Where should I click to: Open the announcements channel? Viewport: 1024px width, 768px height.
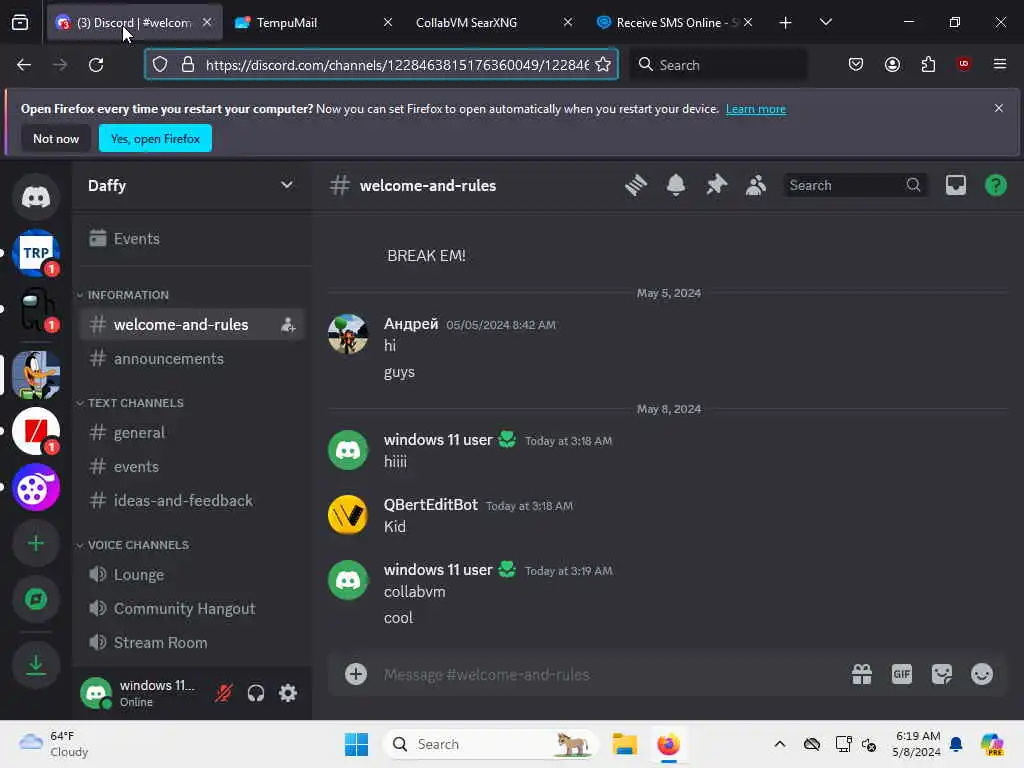click(x=192, y=359)
